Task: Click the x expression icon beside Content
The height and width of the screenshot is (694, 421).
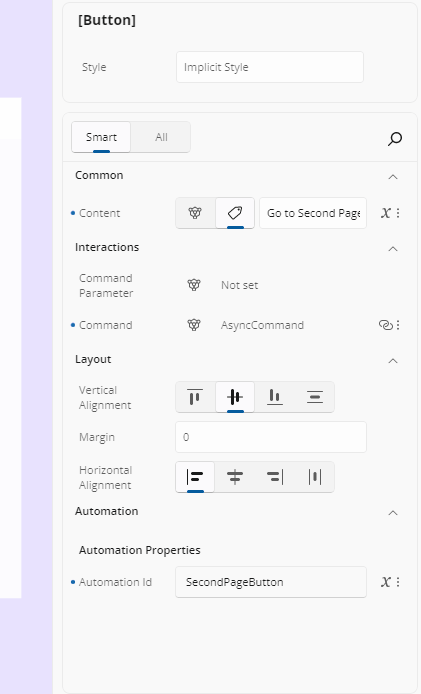Action: point(386,213)
